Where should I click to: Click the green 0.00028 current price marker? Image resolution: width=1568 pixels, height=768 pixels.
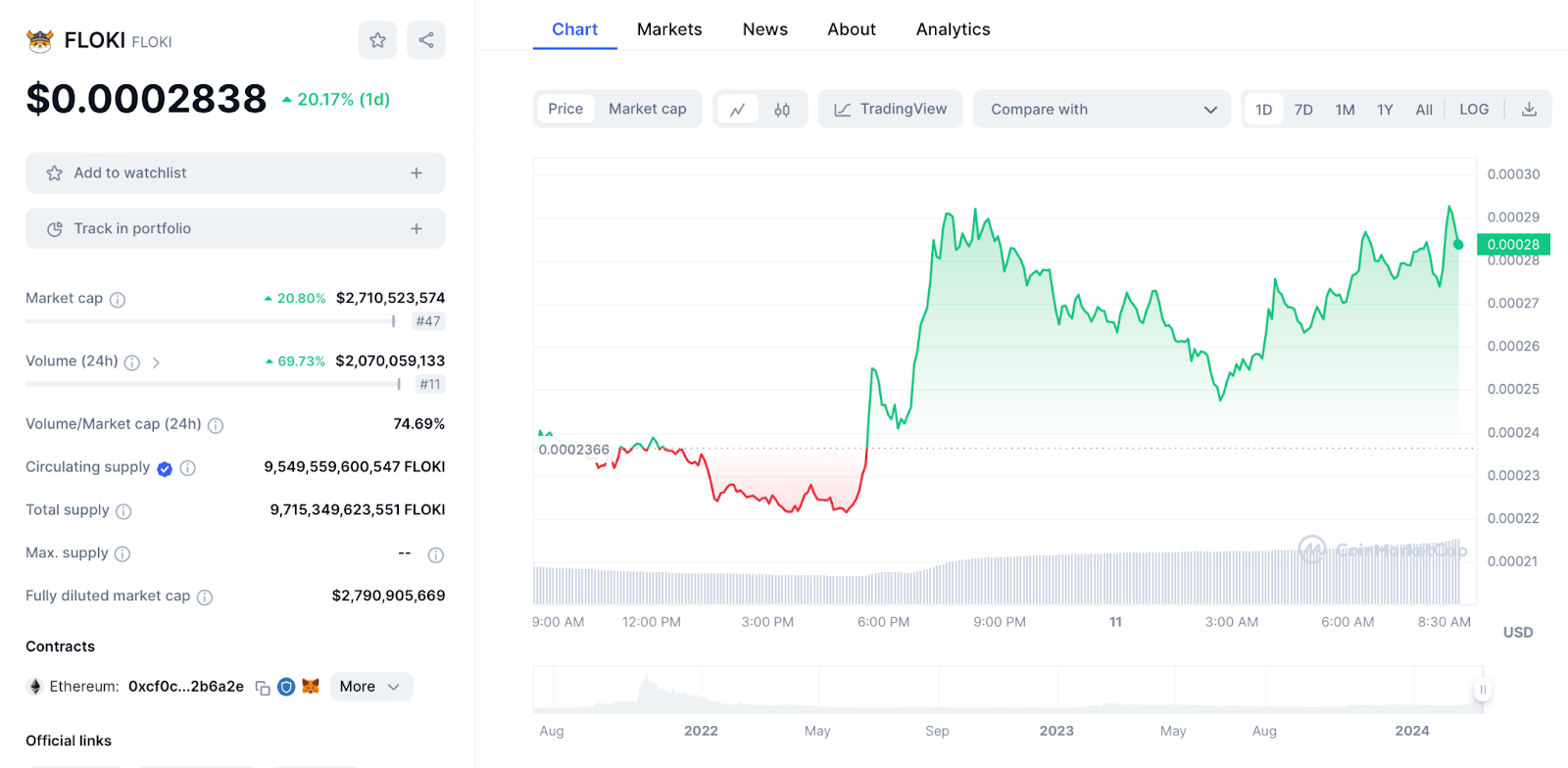(1513, 245)
